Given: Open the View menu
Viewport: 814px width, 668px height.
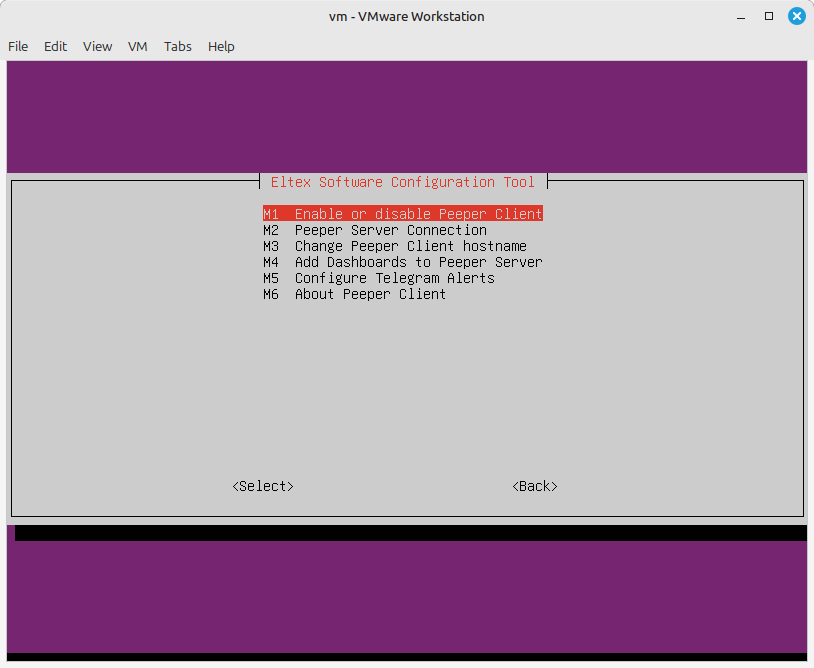Looking at the screenshot, I should (x=97, y=47).
